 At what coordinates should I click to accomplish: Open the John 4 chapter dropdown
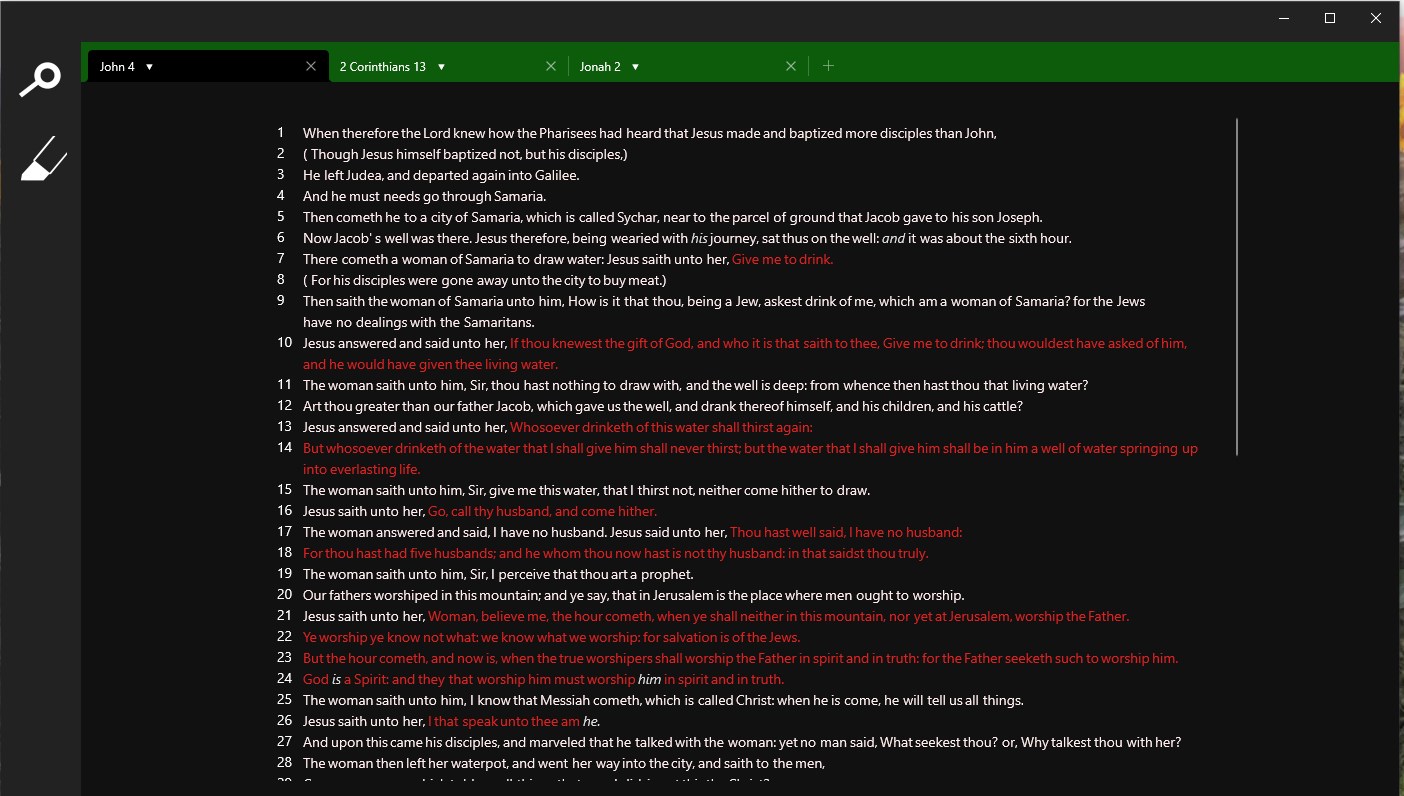[148, 66]
